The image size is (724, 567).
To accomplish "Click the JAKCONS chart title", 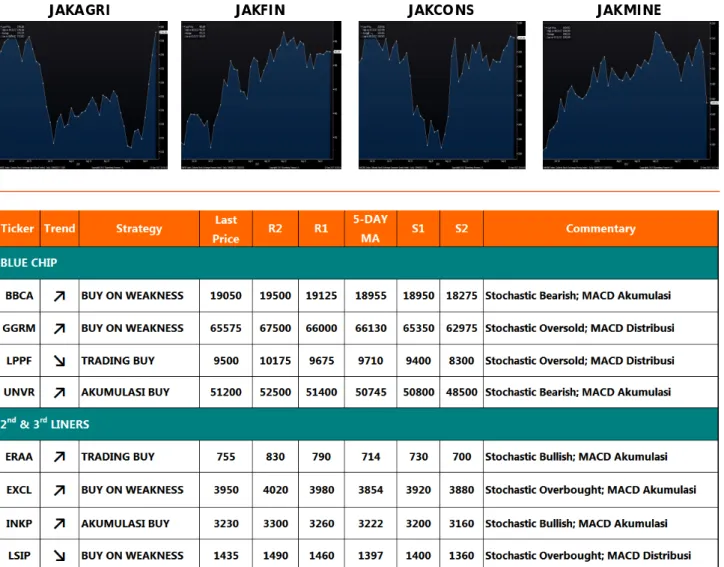I will pos(441,10).
